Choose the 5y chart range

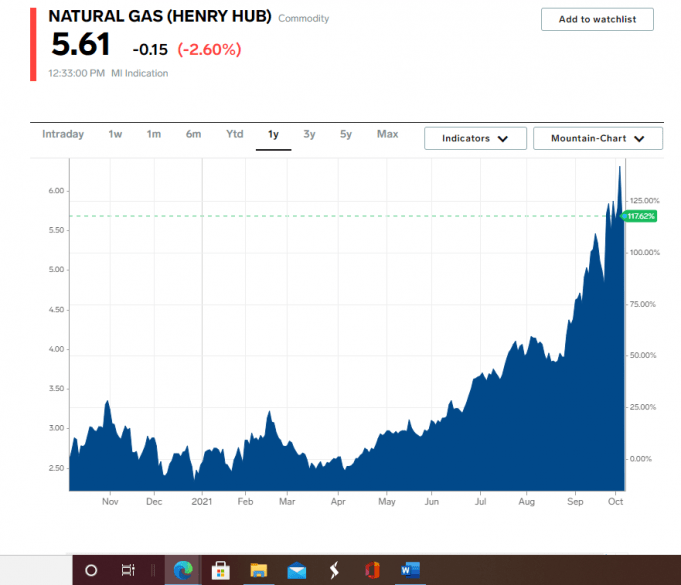pyautogui.click(x=345, y=134)
